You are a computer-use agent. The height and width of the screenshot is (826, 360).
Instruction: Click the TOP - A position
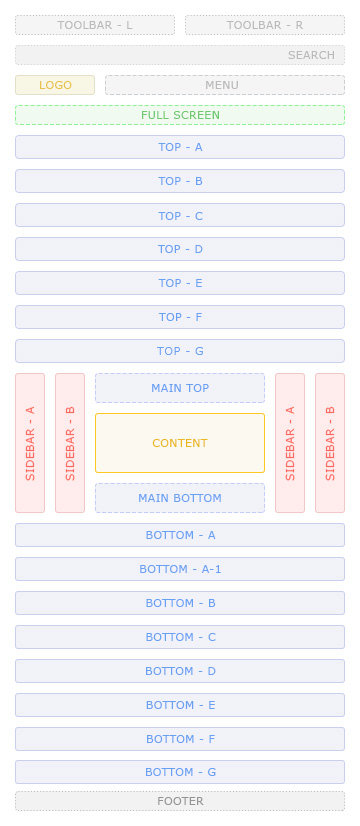pyautogui.click(x=180, y=147)
